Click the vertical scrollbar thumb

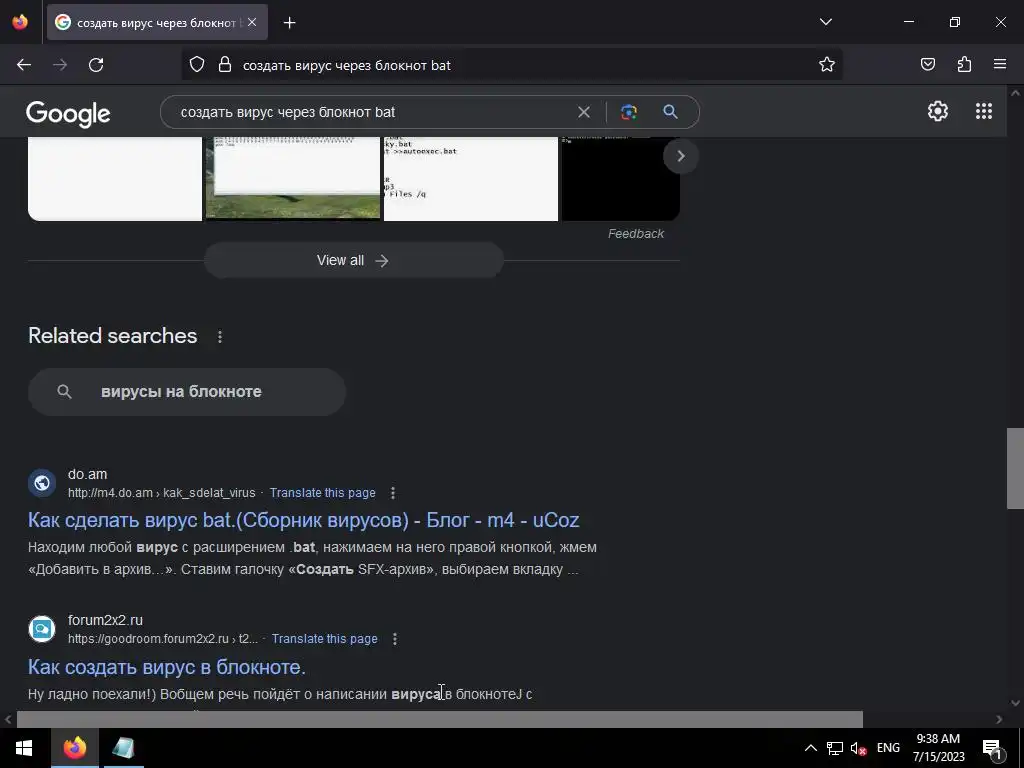point(1015,468)
